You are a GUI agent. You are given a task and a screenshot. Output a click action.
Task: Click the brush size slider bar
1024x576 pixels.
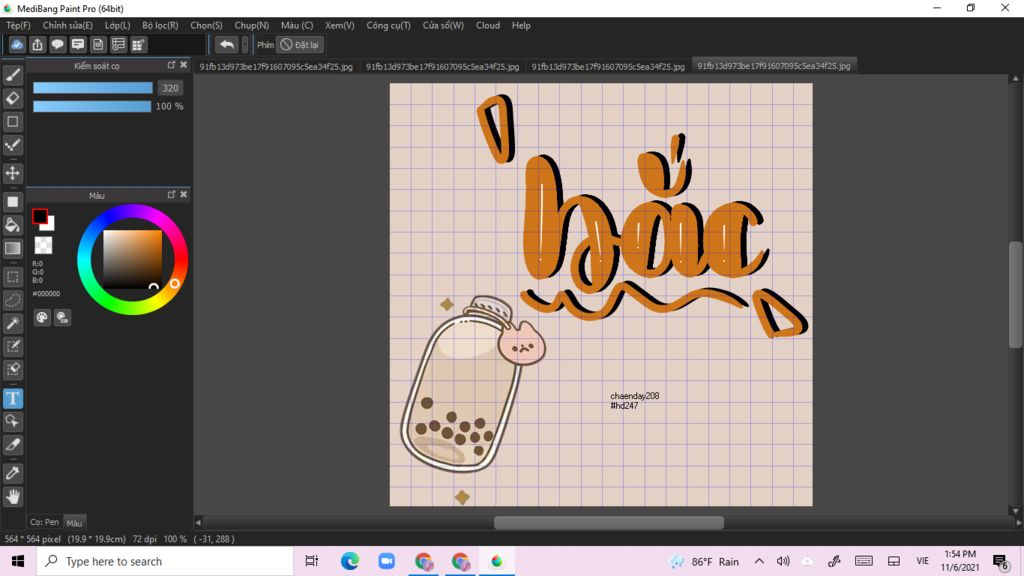(93, 88)
